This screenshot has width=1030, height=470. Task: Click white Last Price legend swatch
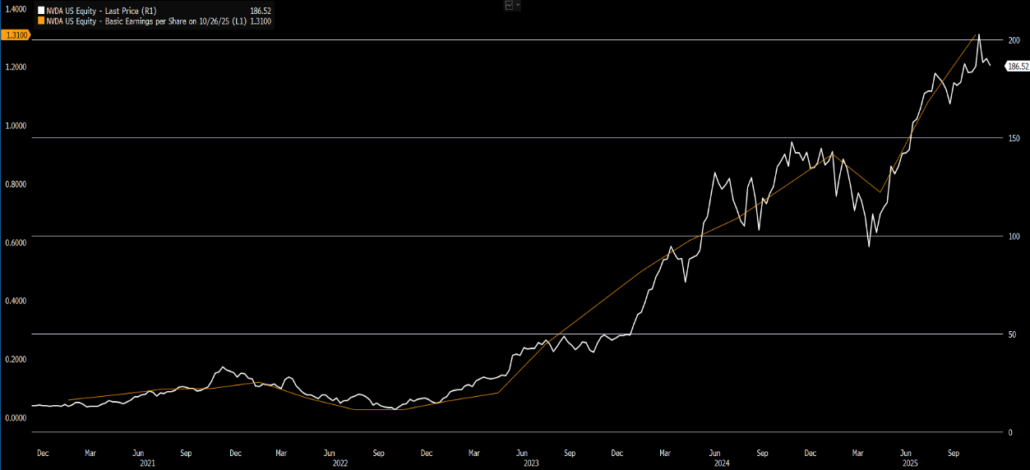tap(40, 10)
